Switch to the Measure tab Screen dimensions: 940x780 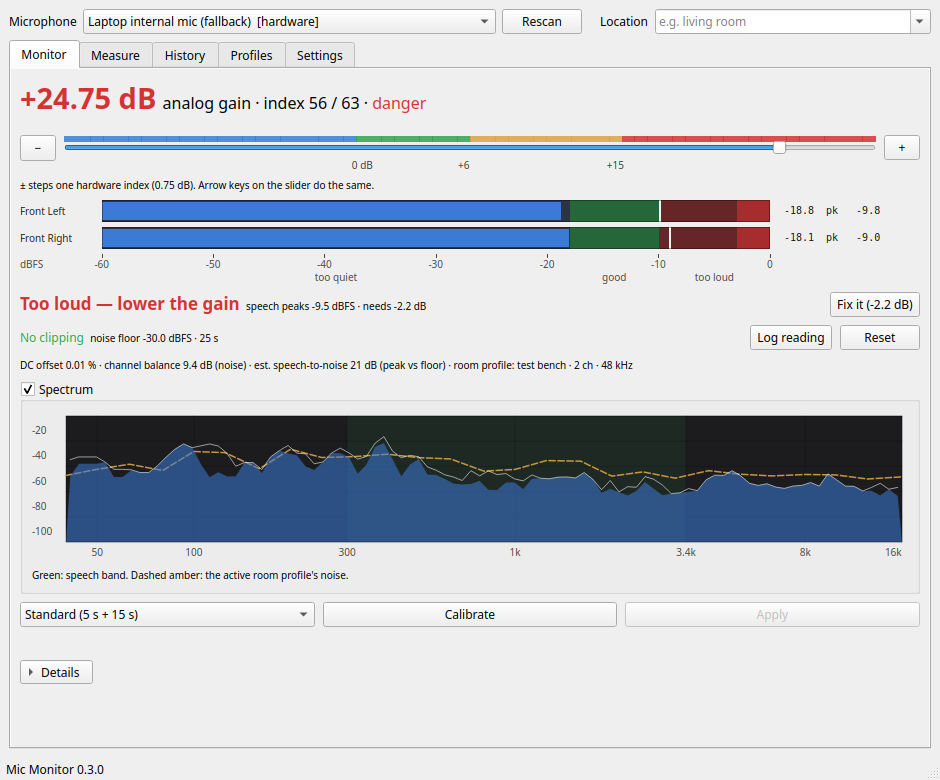pyautogui.click(x=115, y=55)
